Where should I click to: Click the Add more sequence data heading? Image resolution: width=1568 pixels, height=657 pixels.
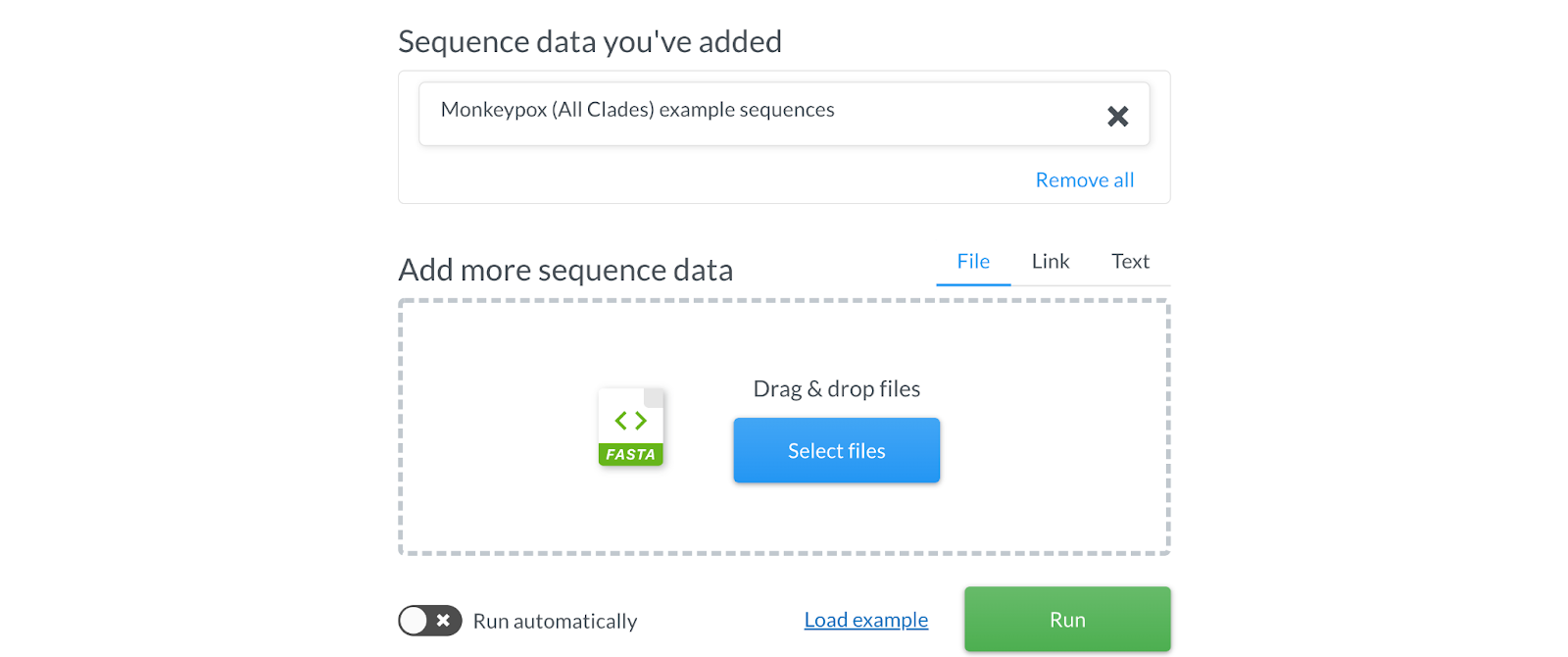tap(565, 270)
